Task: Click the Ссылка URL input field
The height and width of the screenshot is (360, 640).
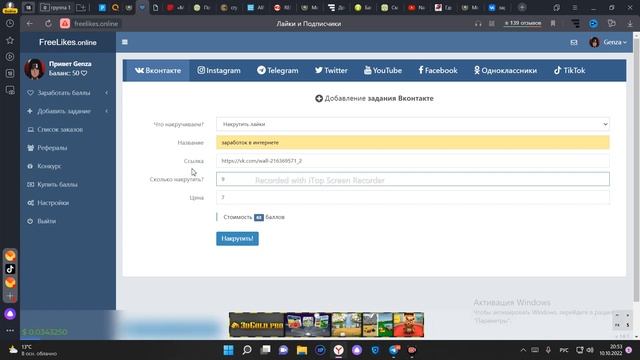Action: tap(413, 161)
